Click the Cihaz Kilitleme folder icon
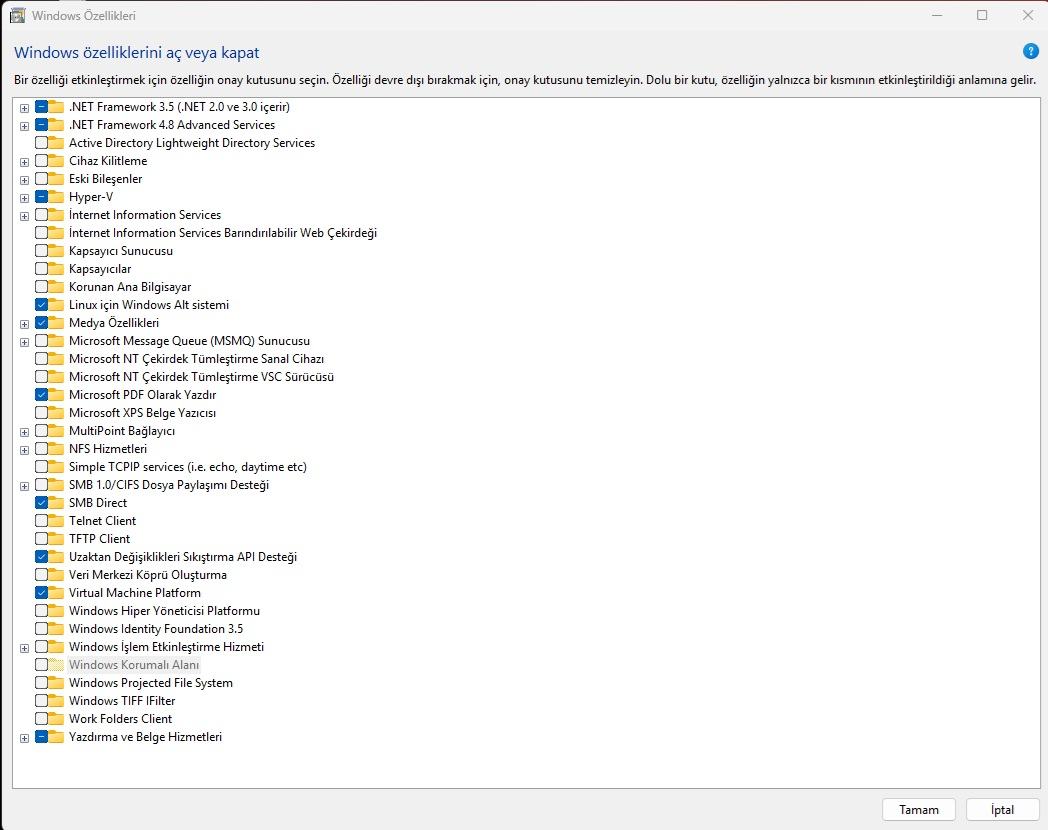 click(x=56, y=161)
